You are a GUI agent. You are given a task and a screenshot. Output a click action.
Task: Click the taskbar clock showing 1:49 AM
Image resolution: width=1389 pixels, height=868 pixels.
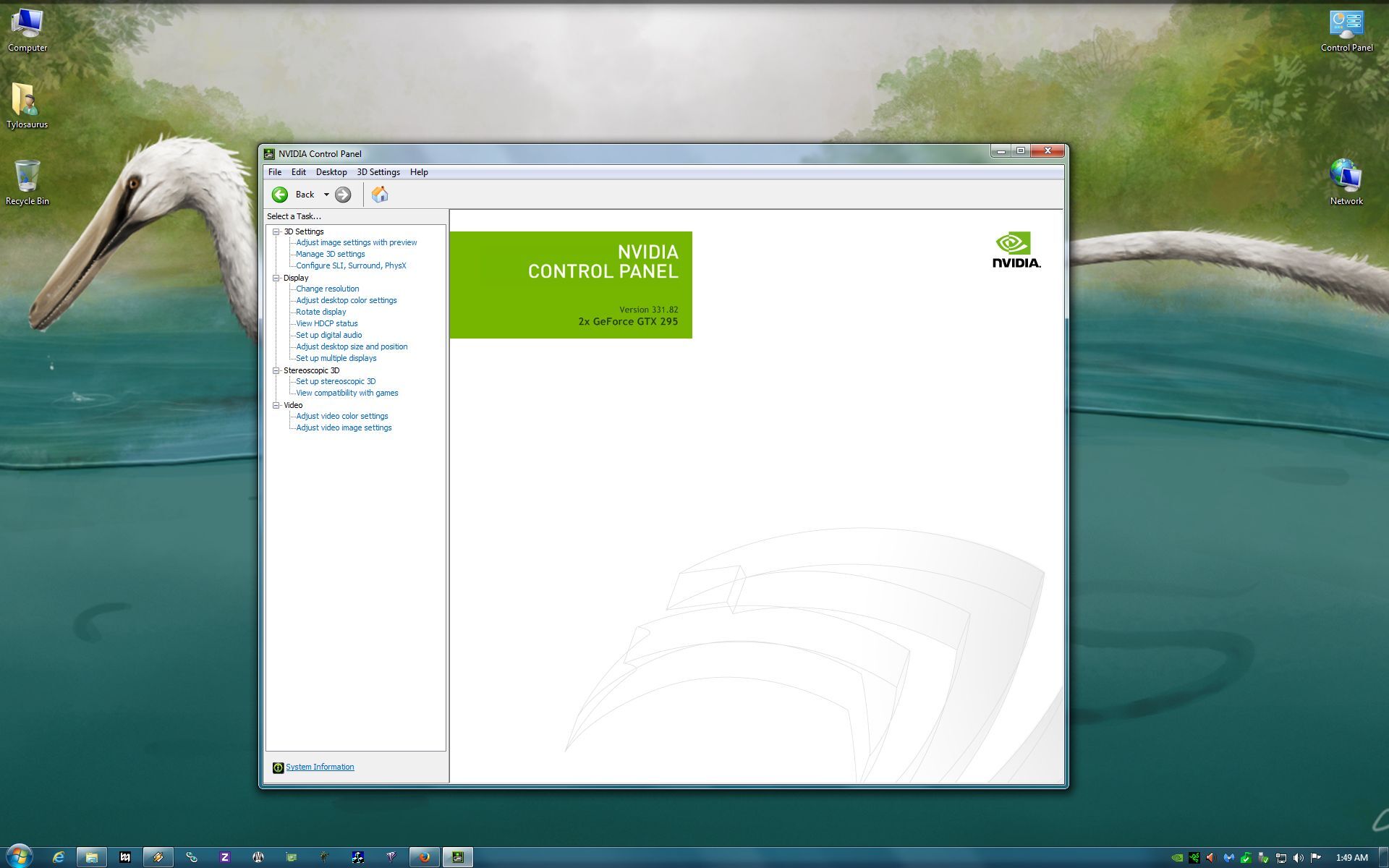(x=1351, y=858)
